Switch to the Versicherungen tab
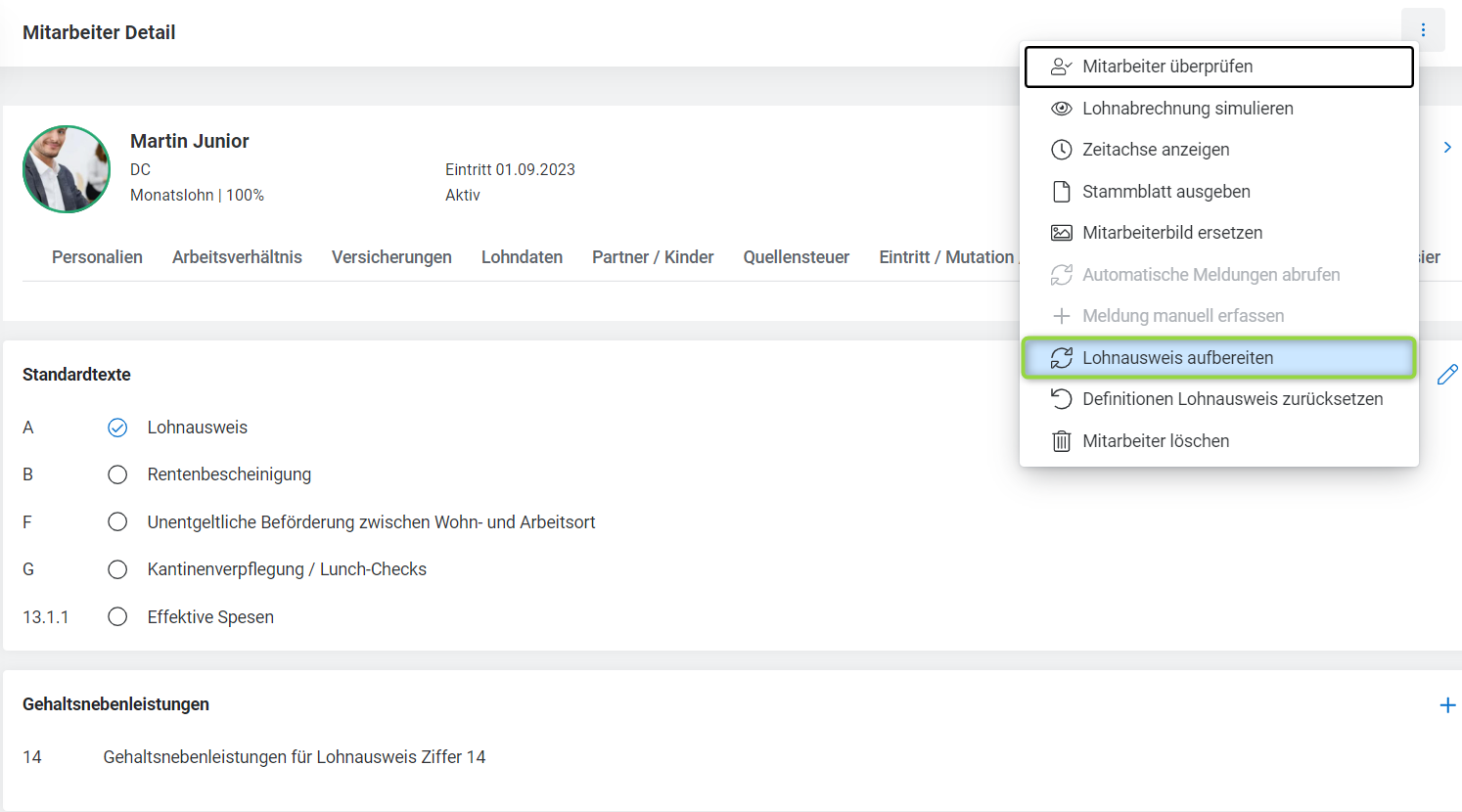 click(x=391, y=257)
